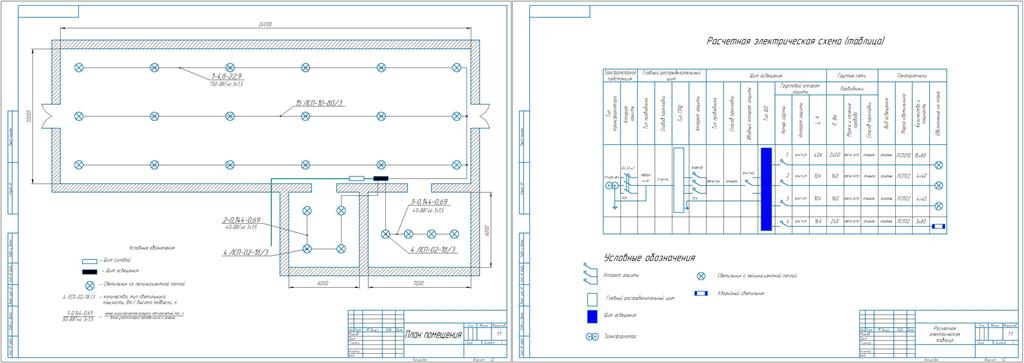This screenshot has height=363, width=1024.
Task: Click the lamp symbol in the floor plan legend
Action: (x=89, y=285)
